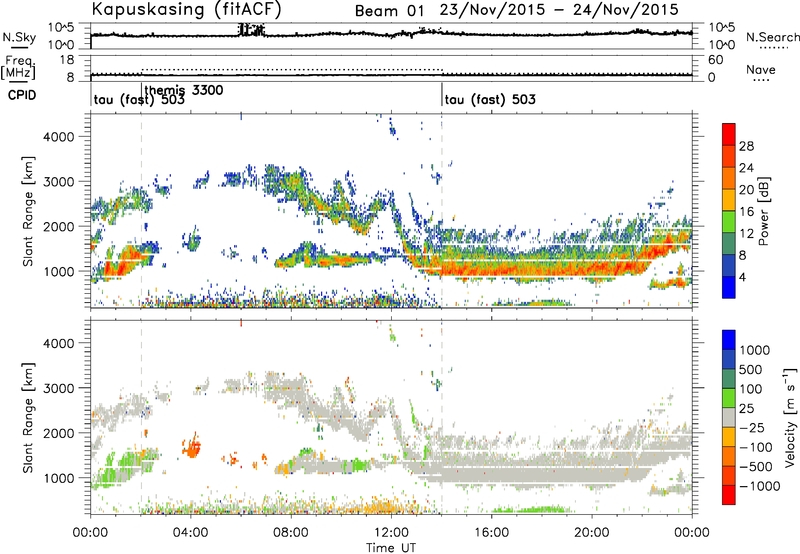Image resolution: width=800 pixels, height=554 pixels.
Task: Click the 'N.Search' legend label
Action: coord(772,37)
